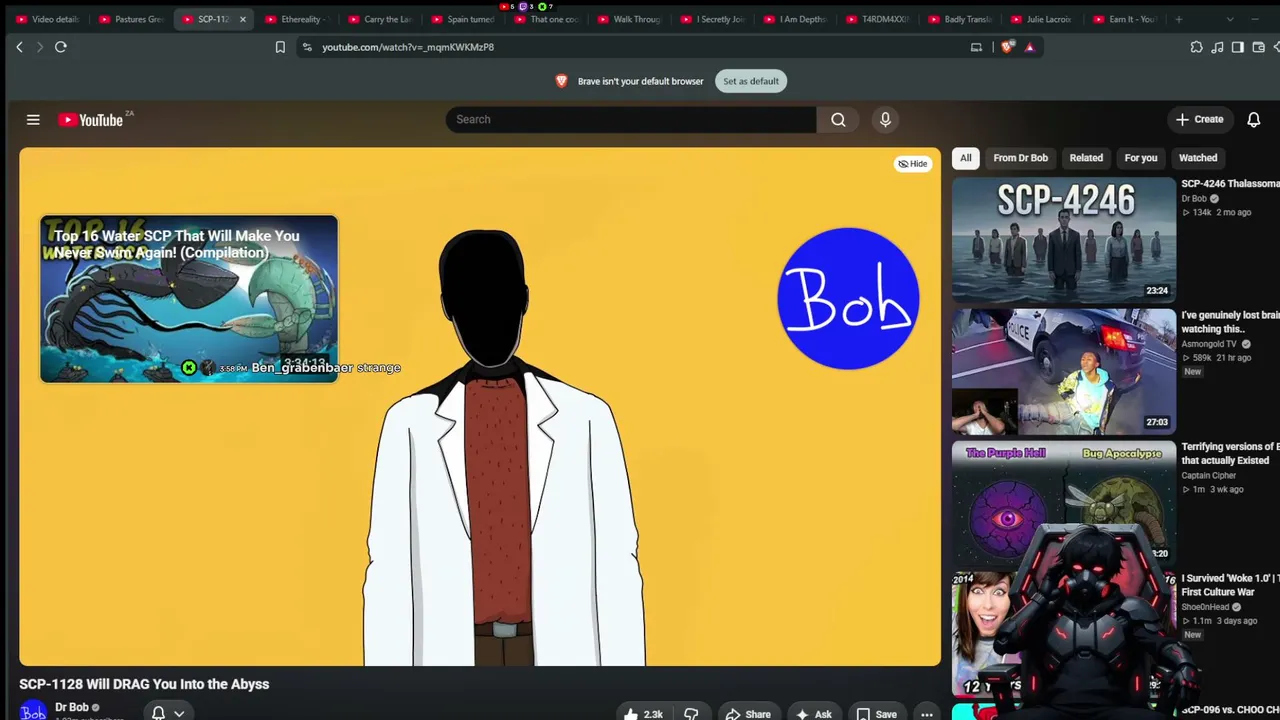This screenshot has height=720, width=1280.
Task: Go back with the browser back arrow
Action: (19, 47)
